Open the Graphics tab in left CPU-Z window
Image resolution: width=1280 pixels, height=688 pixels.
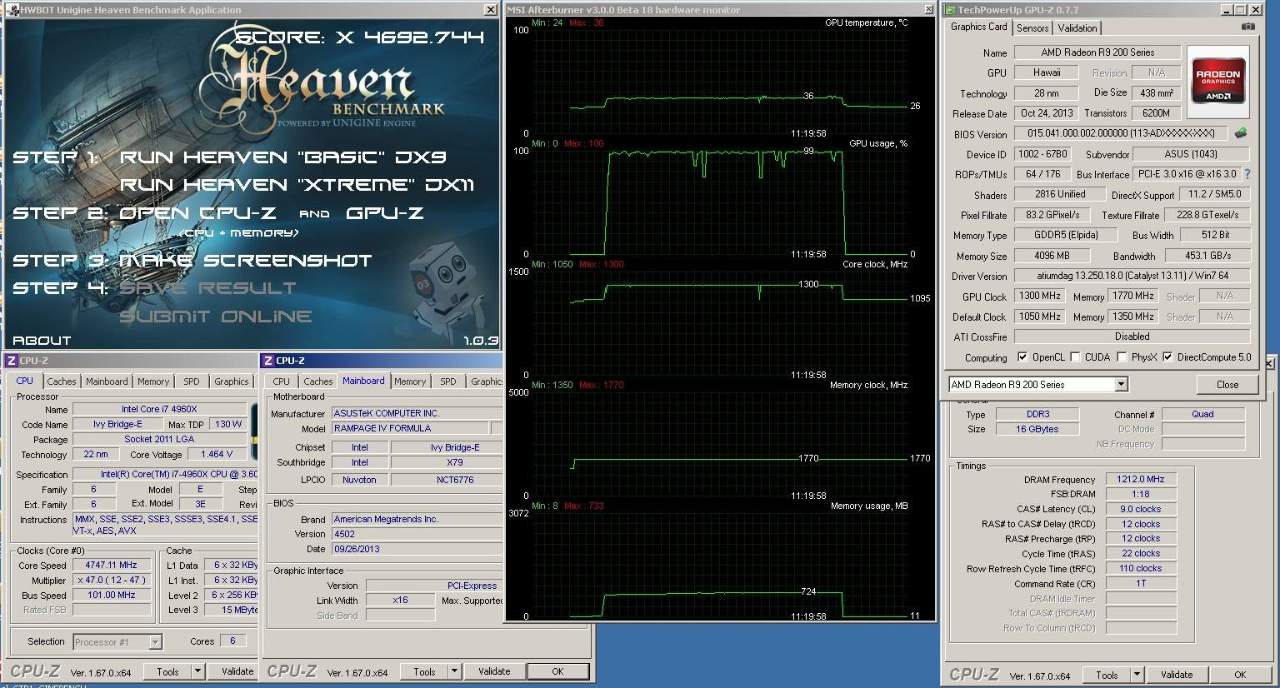(x=232, y=381)
